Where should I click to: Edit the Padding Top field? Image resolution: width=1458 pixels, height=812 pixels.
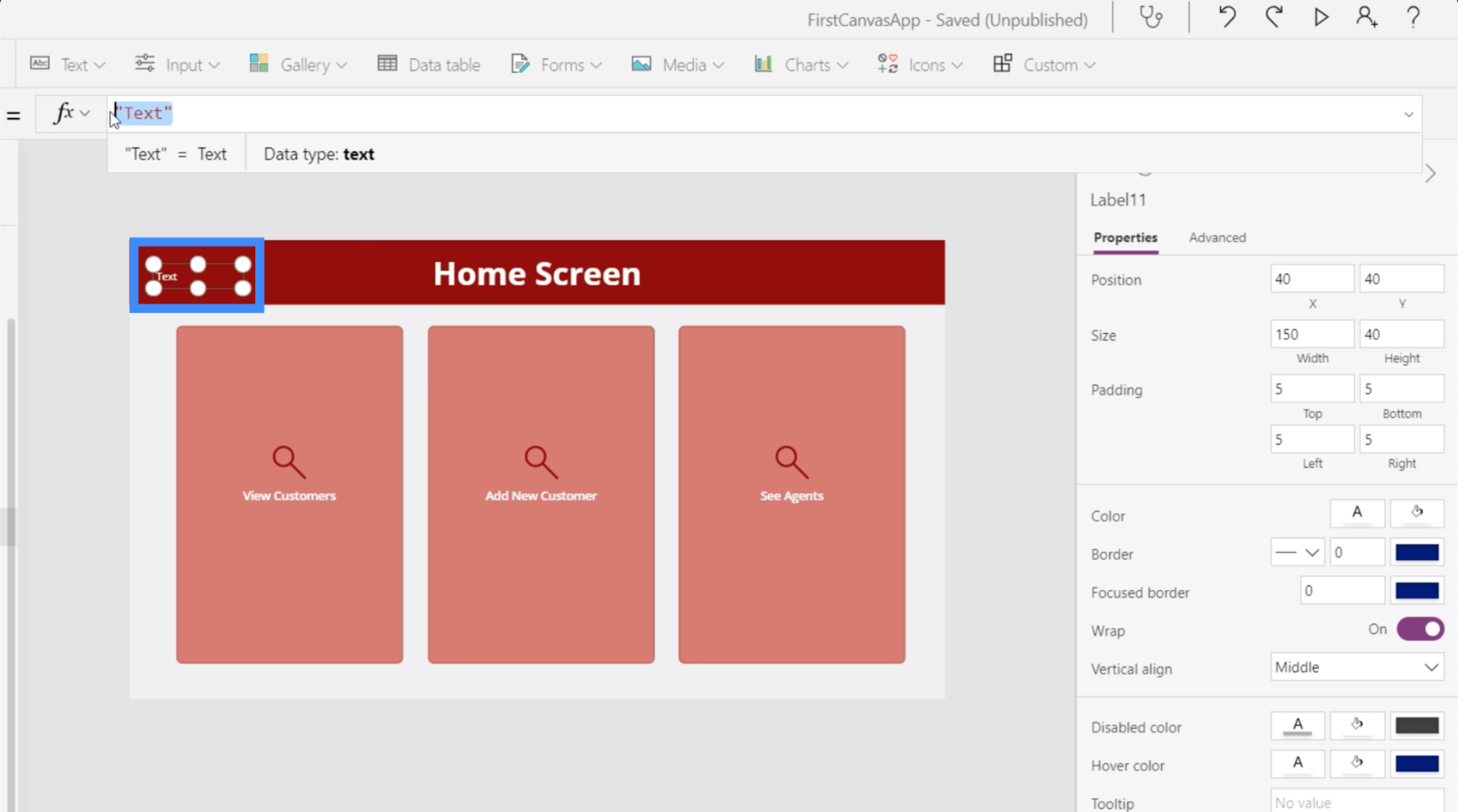pyautogui.click(x=1312, y=389)
